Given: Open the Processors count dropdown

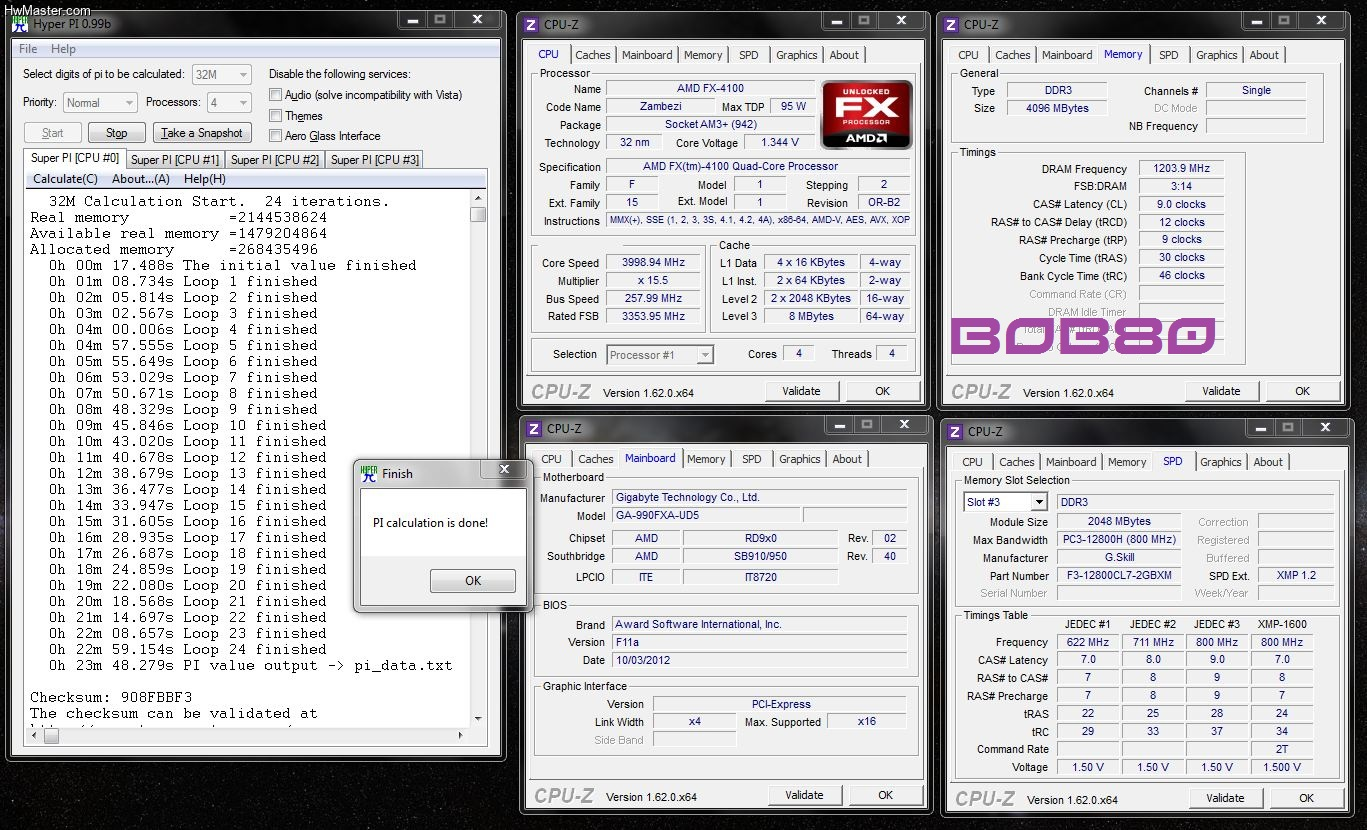Looking at the screenshot, I should click(x=228, y=102).
